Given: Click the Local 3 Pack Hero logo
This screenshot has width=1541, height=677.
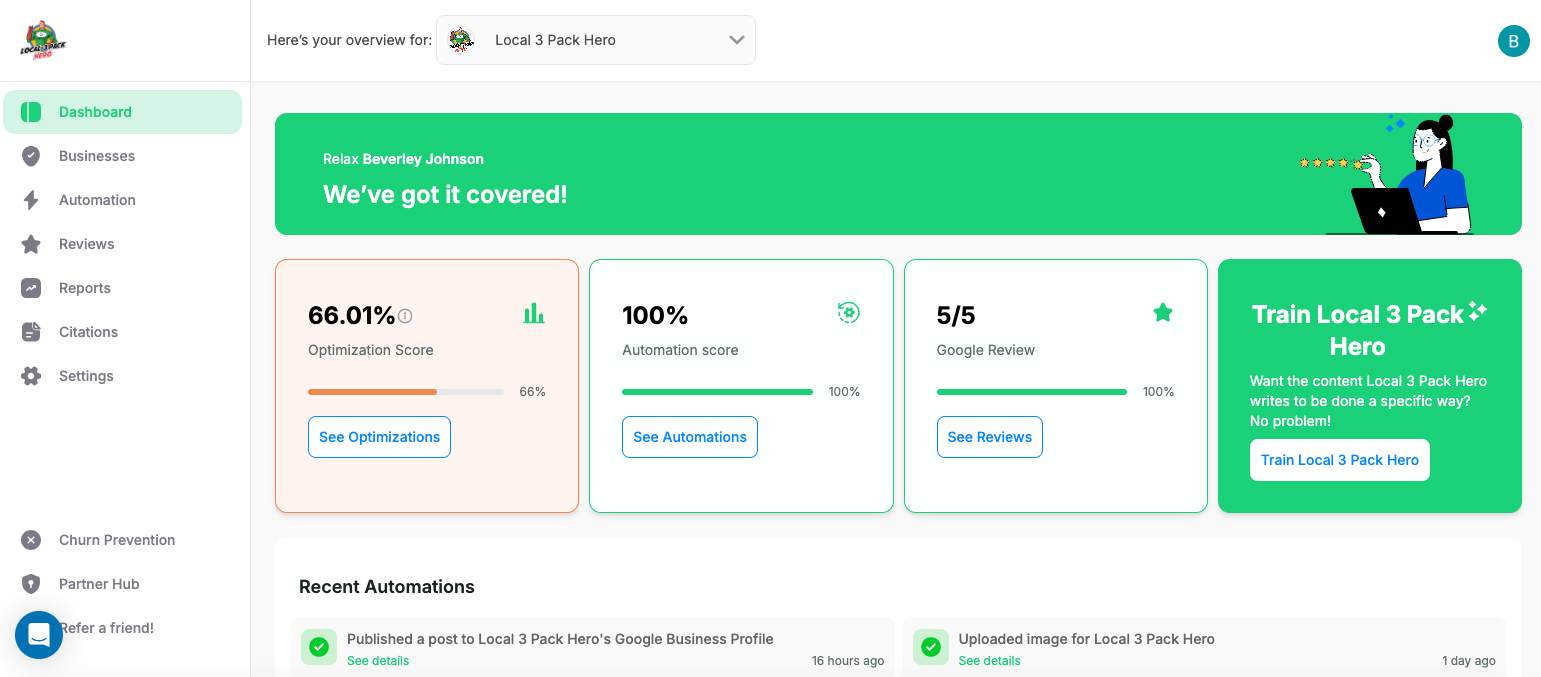Looking at the screenshot, I should click(x=42, y=40).
